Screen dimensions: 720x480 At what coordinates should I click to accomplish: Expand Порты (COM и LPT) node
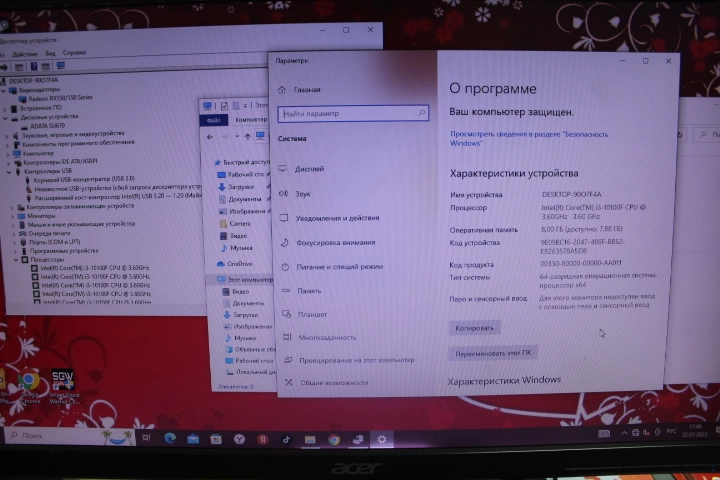click(x=15, y=243)
